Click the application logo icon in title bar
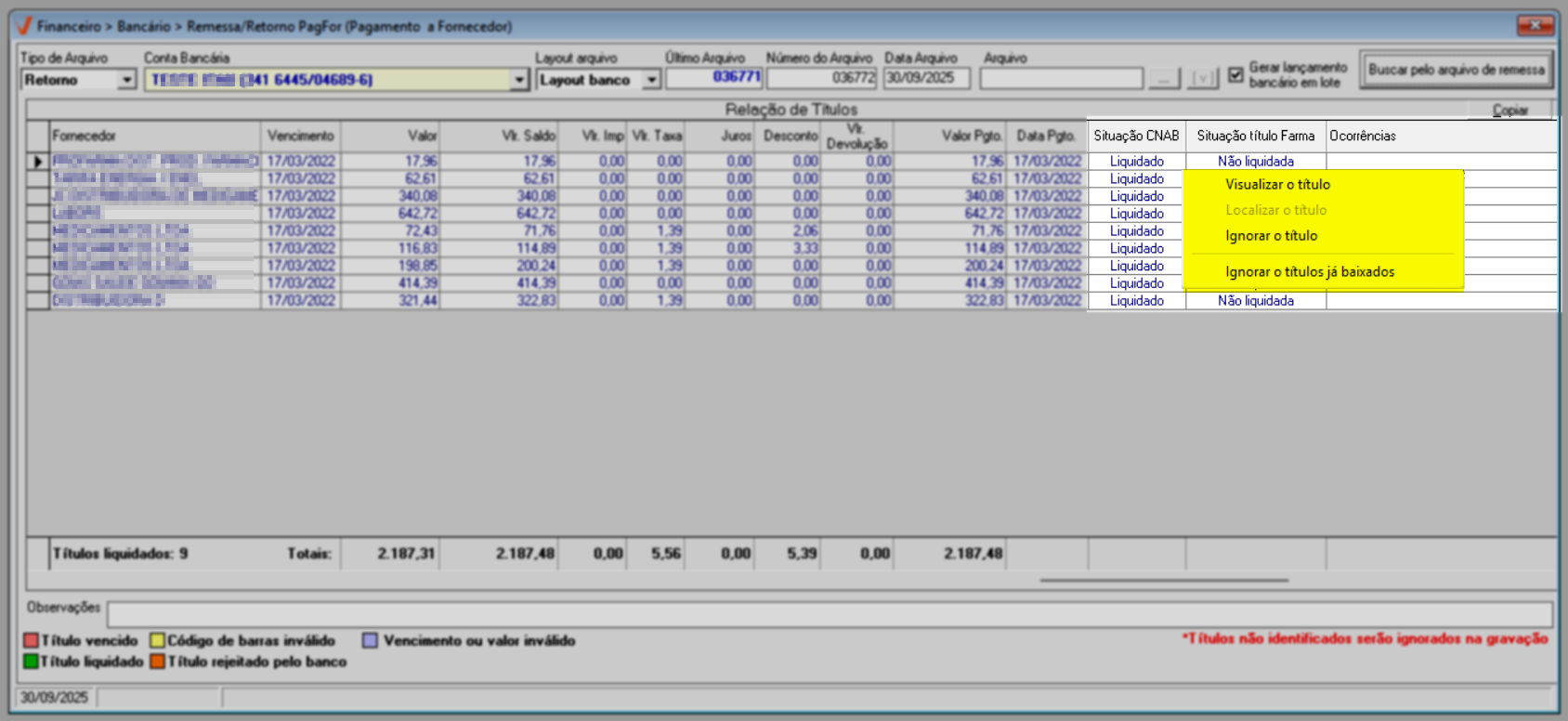Viewport: 1568px width, 721px height. coord(24,26)
